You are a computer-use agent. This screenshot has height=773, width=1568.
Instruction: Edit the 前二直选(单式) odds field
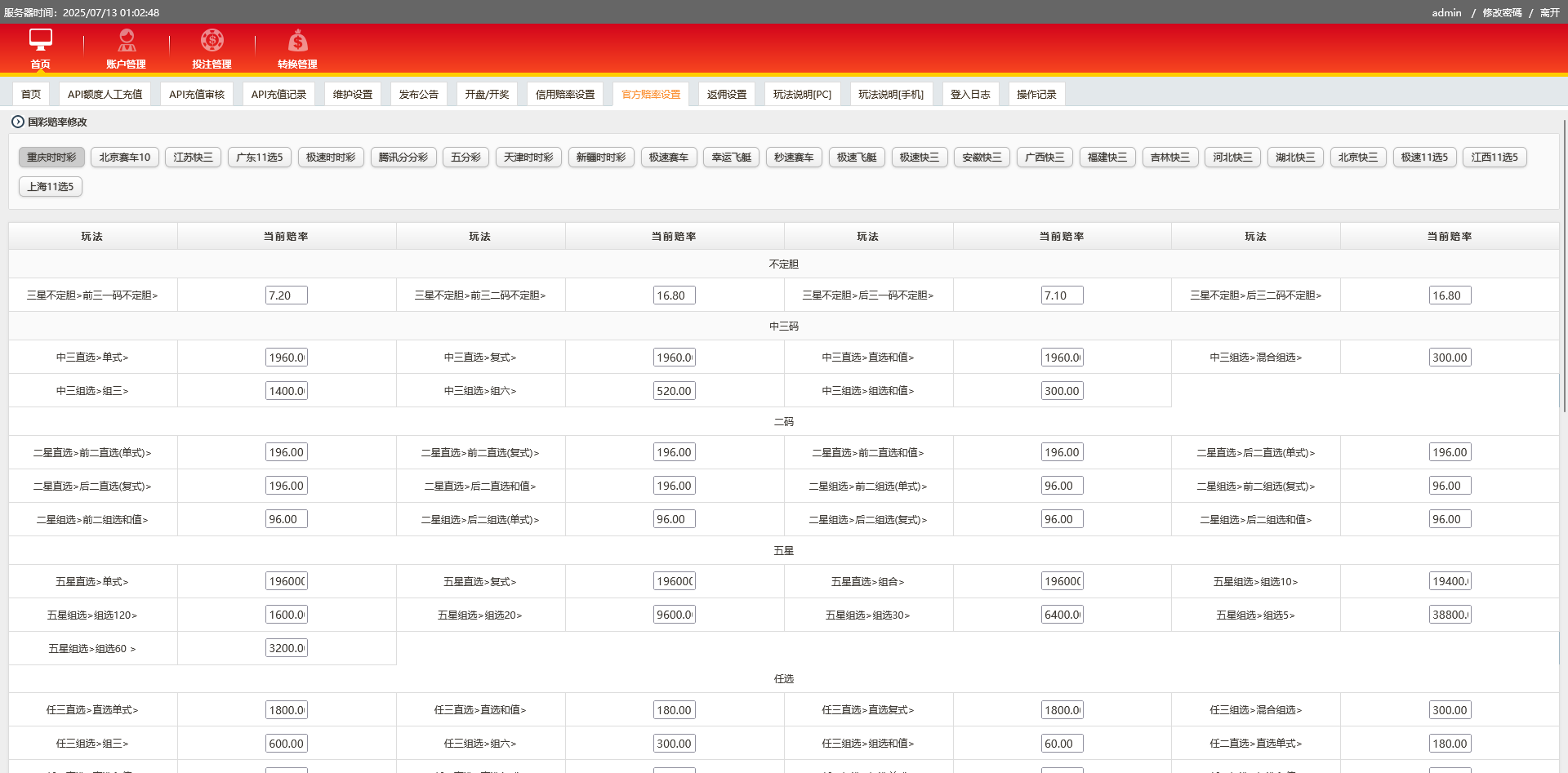click(287, 452)
